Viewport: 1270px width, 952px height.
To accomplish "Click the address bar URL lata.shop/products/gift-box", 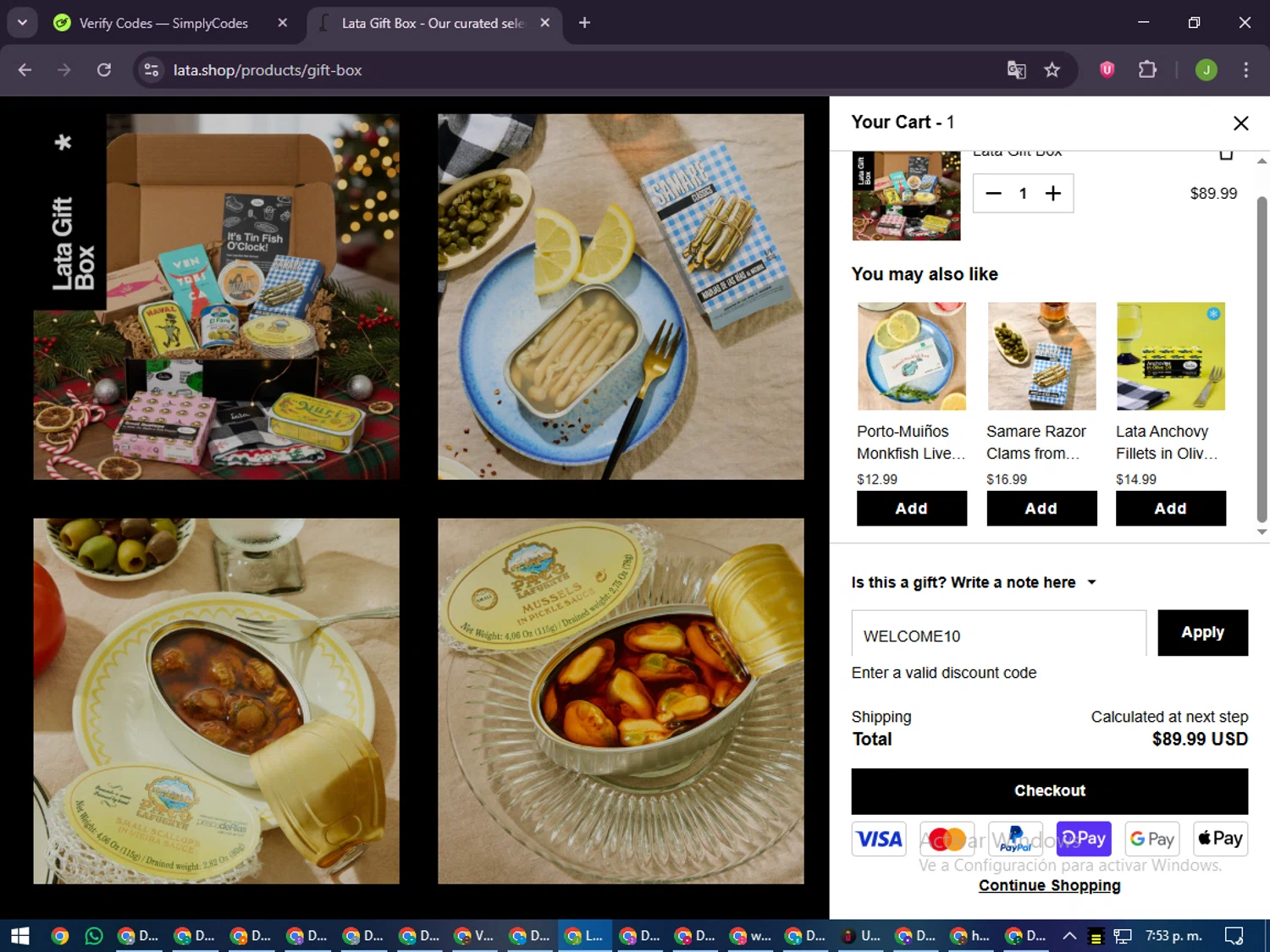I will [268, 70].
